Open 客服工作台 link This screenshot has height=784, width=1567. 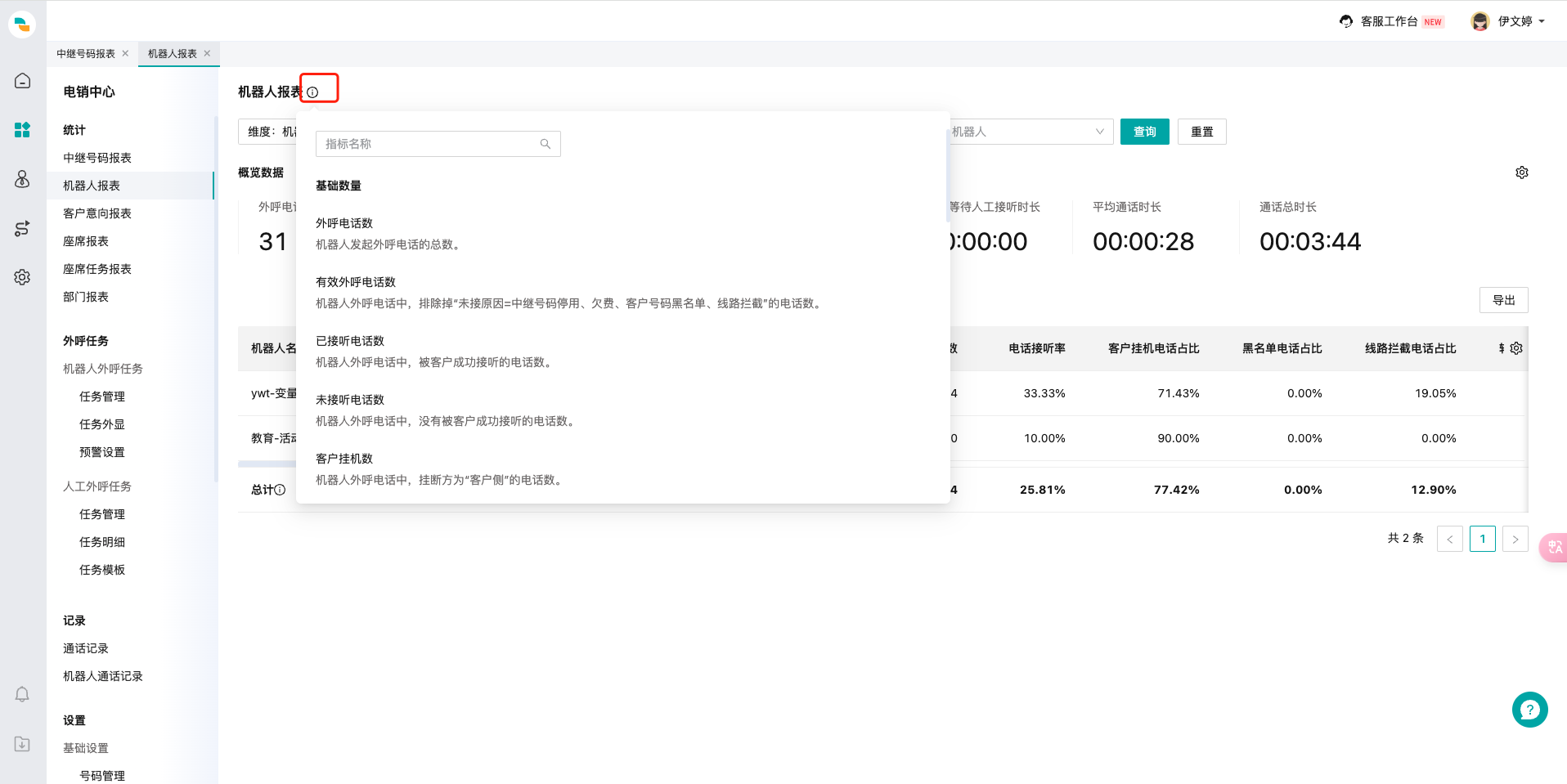click(1390, 21)
